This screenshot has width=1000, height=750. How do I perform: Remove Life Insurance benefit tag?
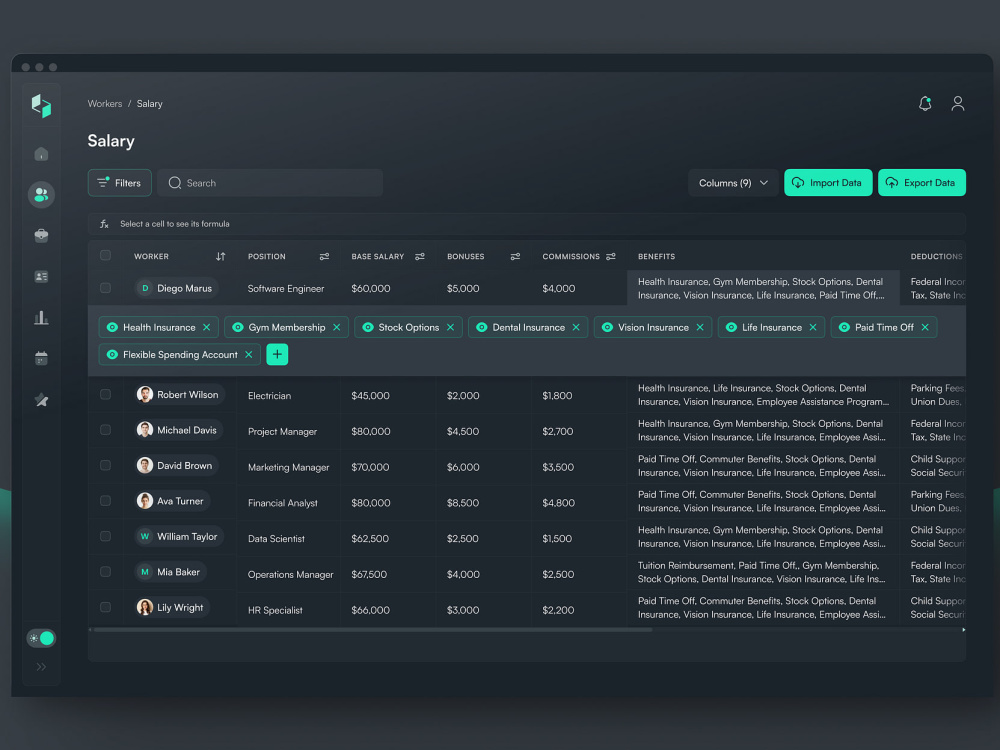[x=813, y=327]
